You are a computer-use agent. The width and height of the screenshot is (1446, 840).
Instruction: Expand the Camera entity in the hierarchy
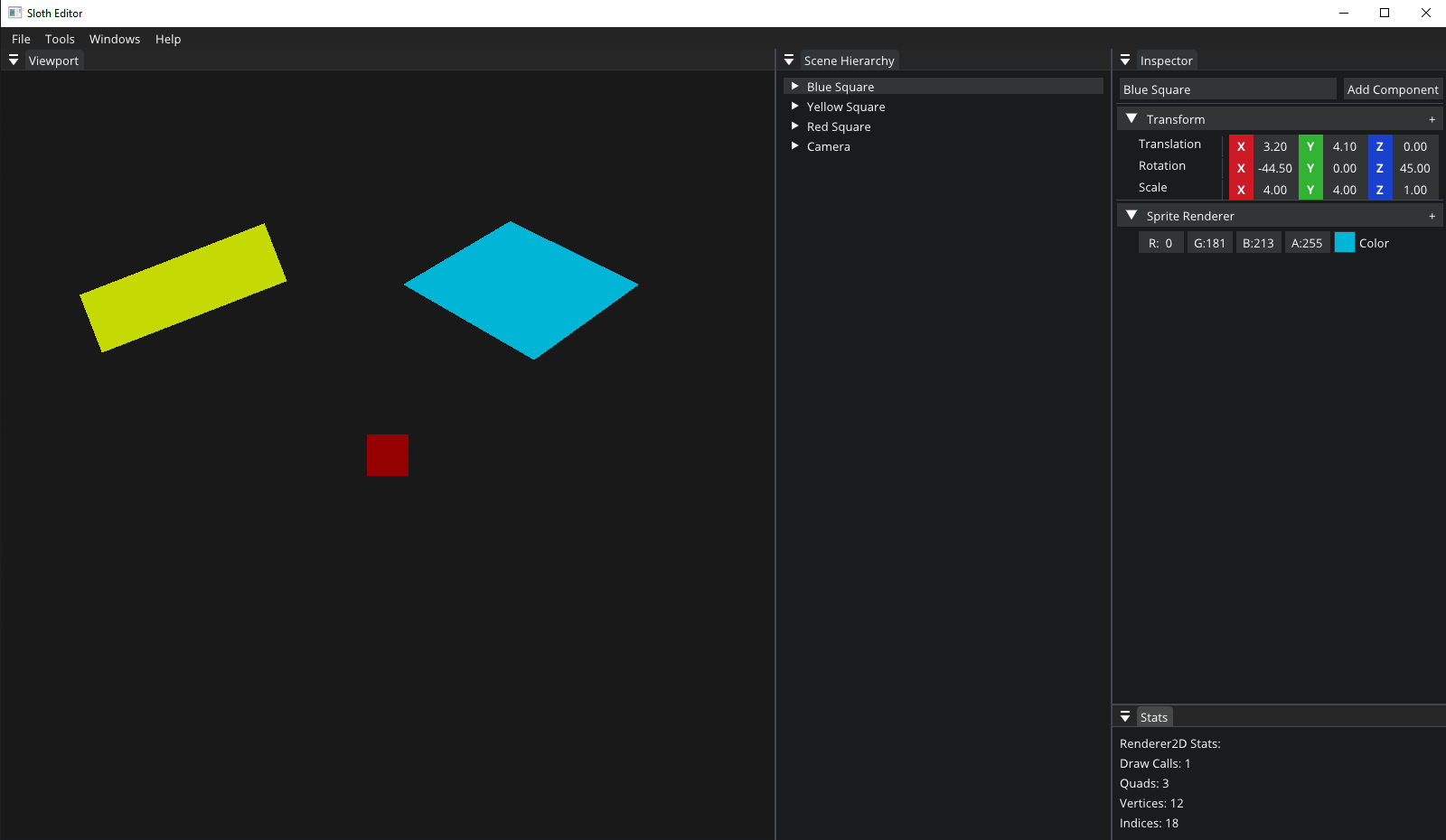point(793,145)
